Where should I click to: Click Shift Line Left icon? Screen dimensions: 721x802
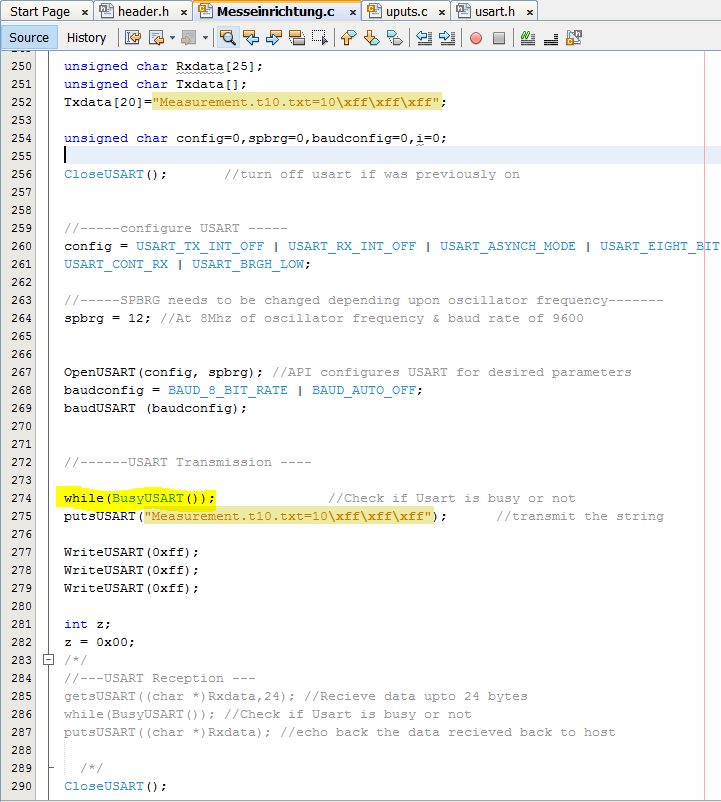[424, 38]
